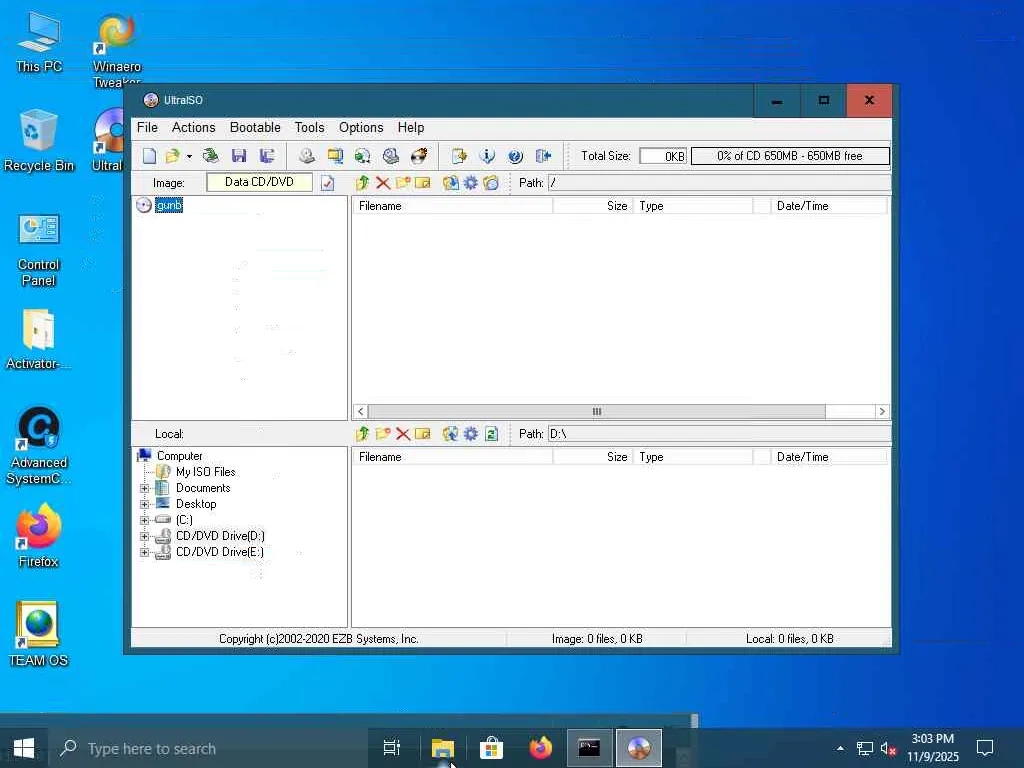Click the Add Files toolbar icon
Screen dimensions: 1024x768
point(459,156)
